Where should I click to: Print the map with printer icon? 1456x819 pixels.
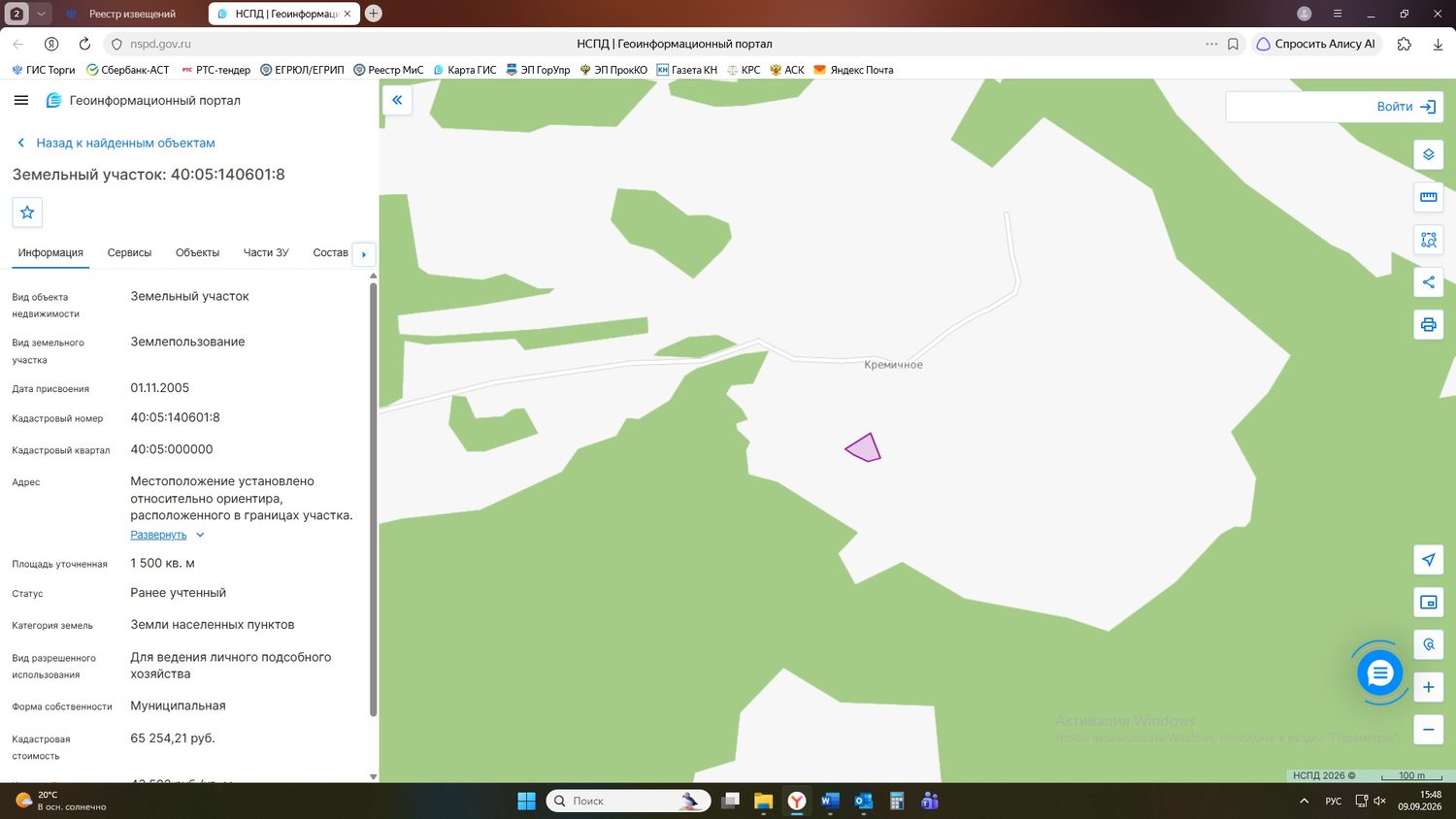[1428, 324]
